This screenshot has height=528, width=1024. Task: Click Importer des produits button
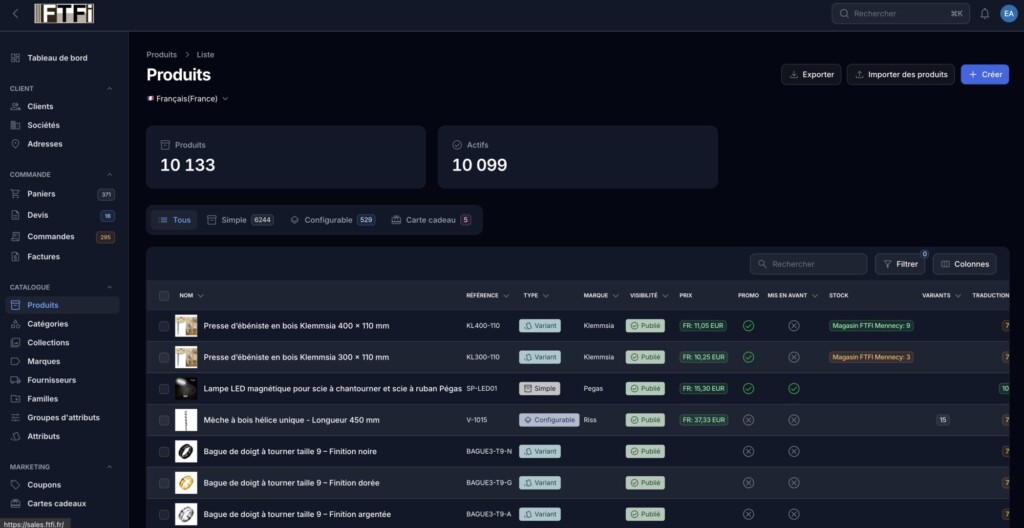901,74
